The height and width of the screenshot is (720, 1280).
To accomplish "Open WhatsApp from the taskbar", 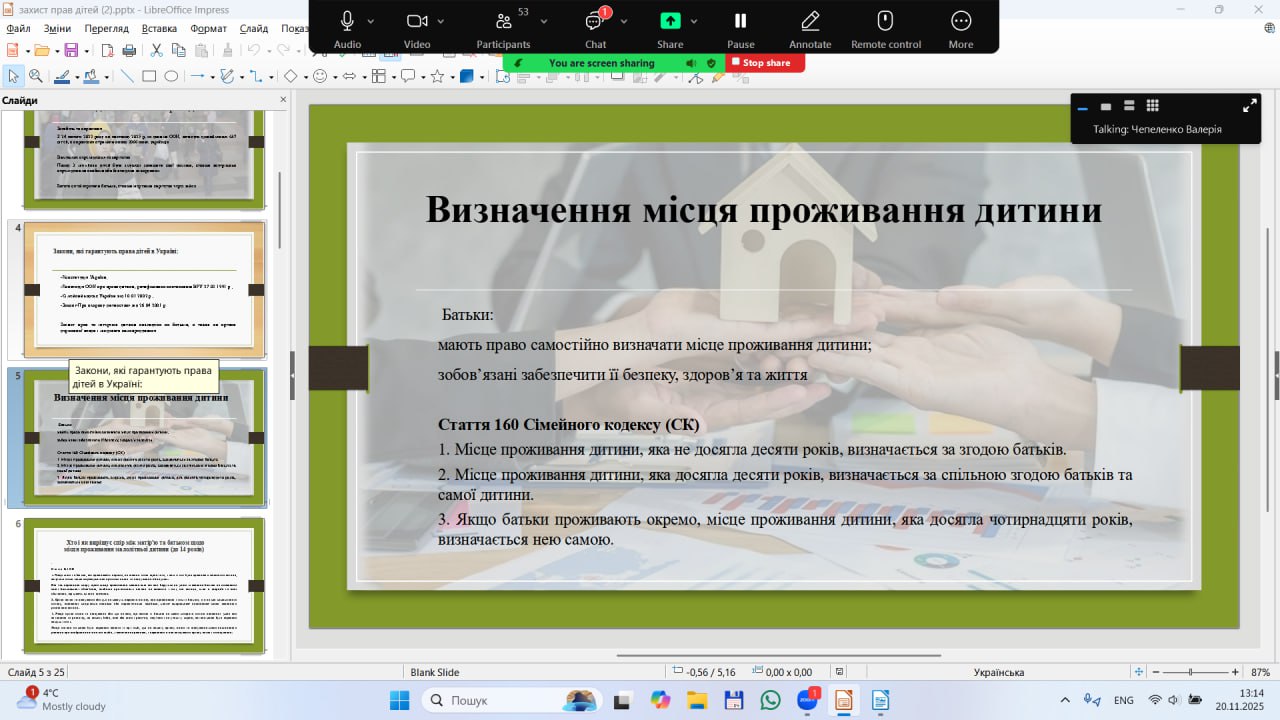I will [770, 700].
